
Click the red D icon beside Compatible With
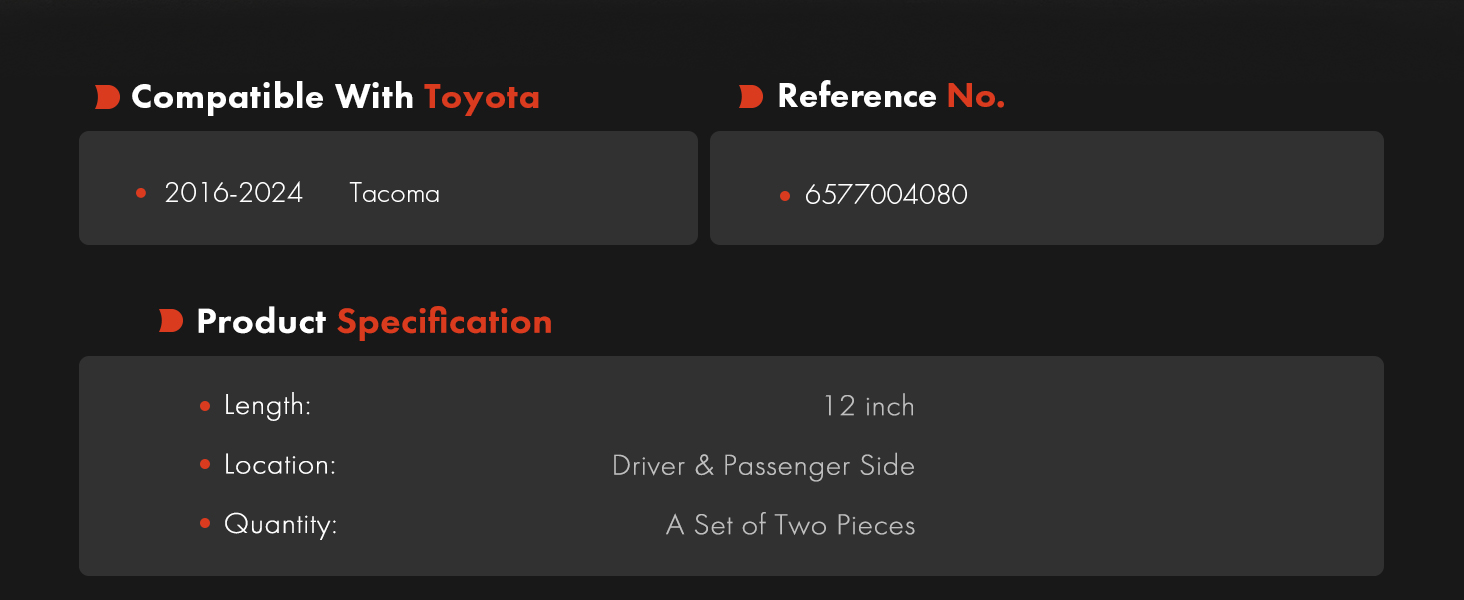click(107, 97)
